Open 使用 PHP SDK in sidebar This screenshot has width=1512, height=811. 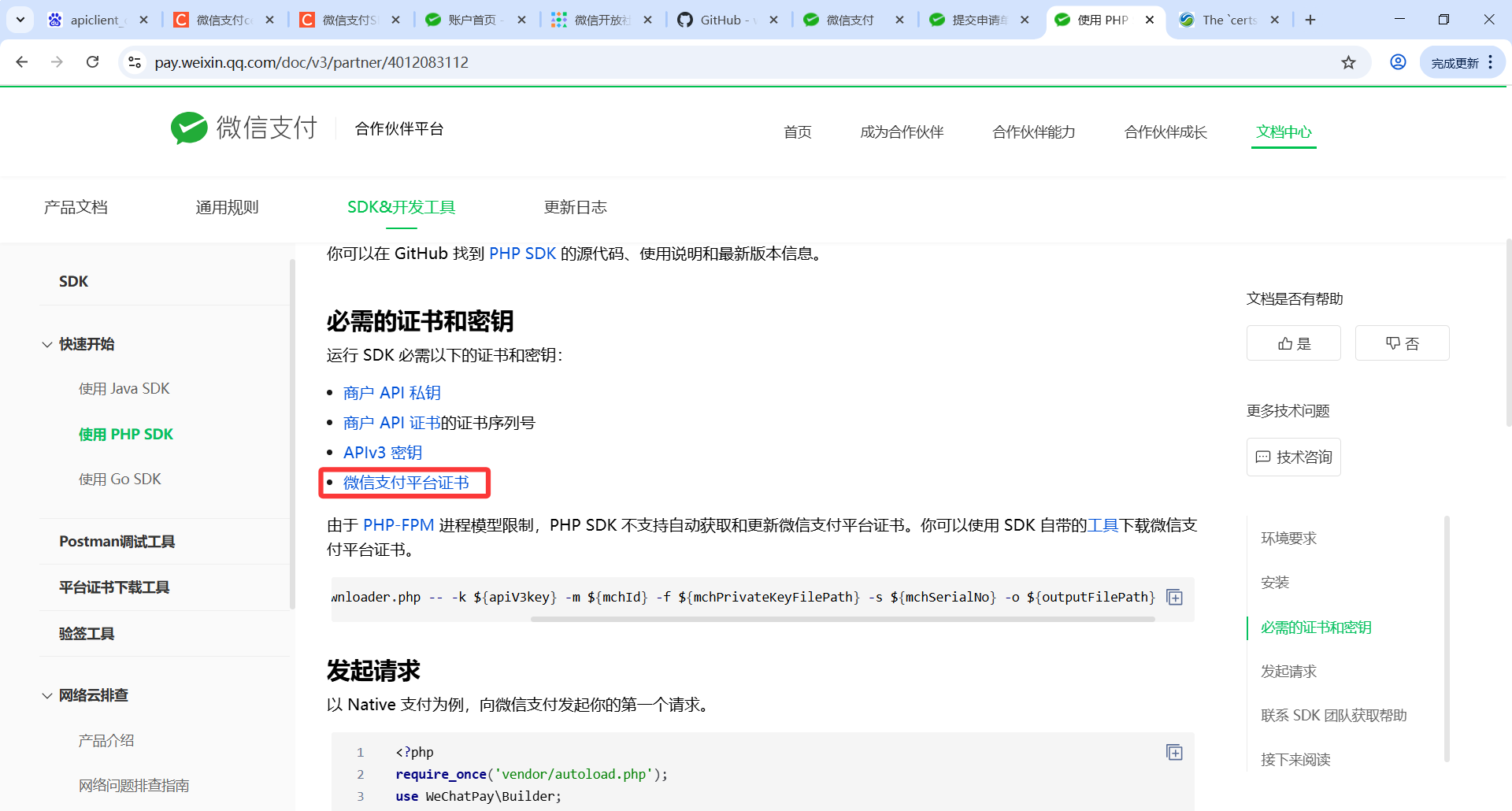pyautogui.click(x=125, y=434)
